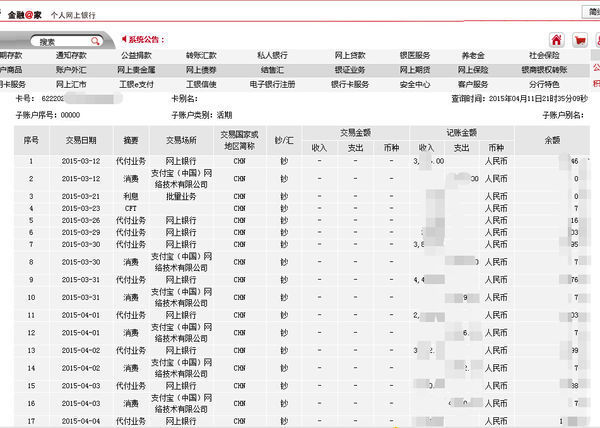
Task: Select 网上债券 in the navigation
Action: click(x=201, y=70)
